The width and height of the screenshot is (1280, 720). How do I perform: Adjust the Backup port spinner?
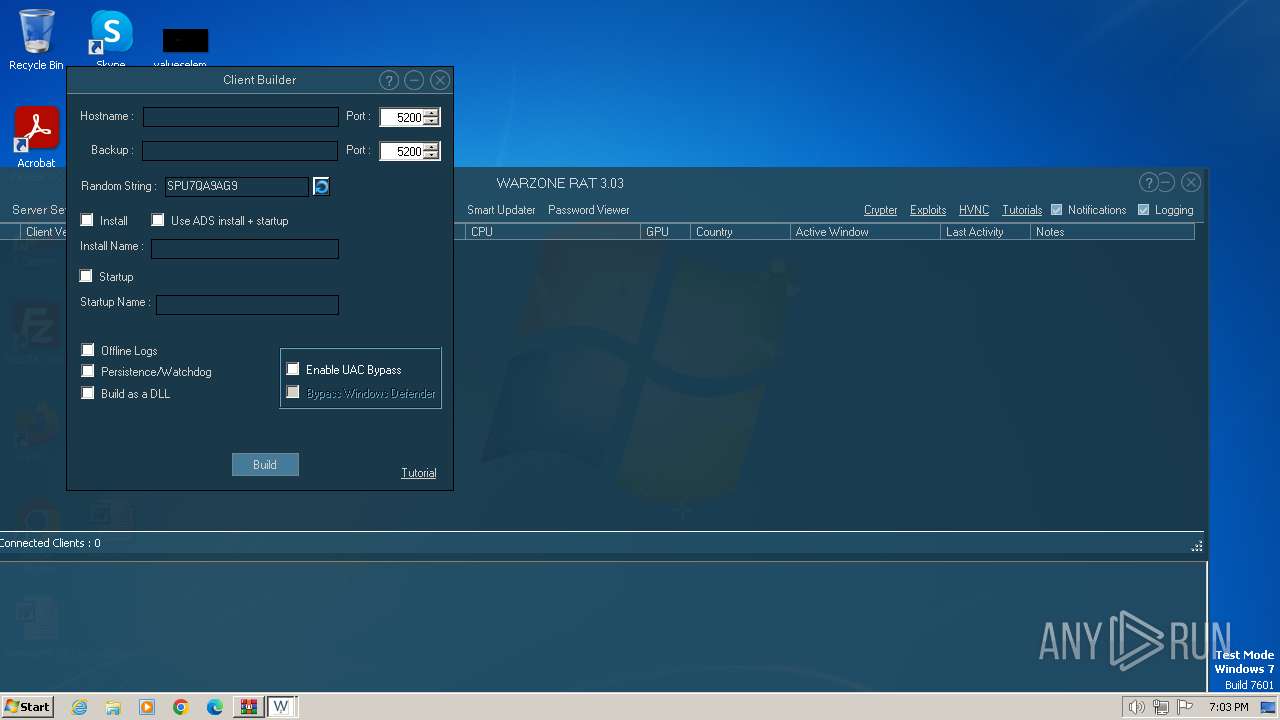(x=431, y=151)
